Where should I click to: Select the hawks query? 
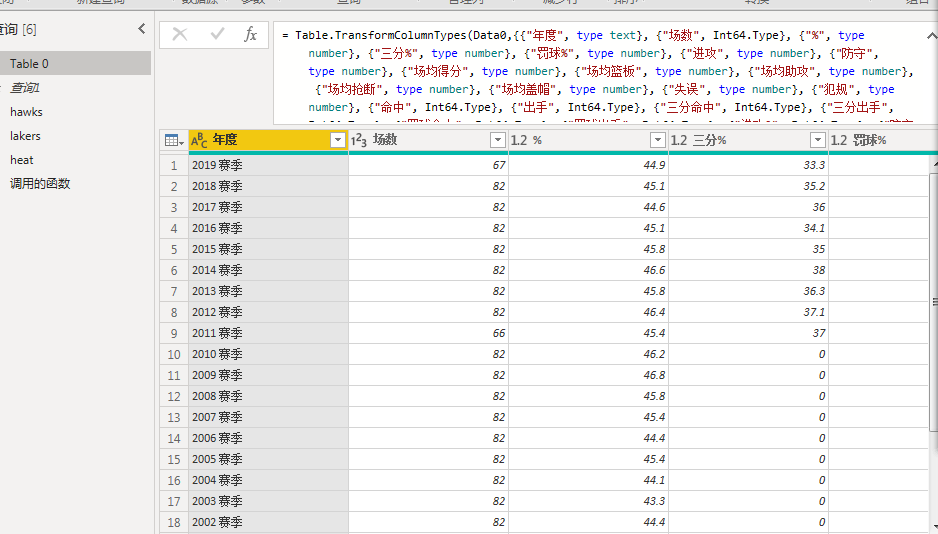tap(26, 112)
